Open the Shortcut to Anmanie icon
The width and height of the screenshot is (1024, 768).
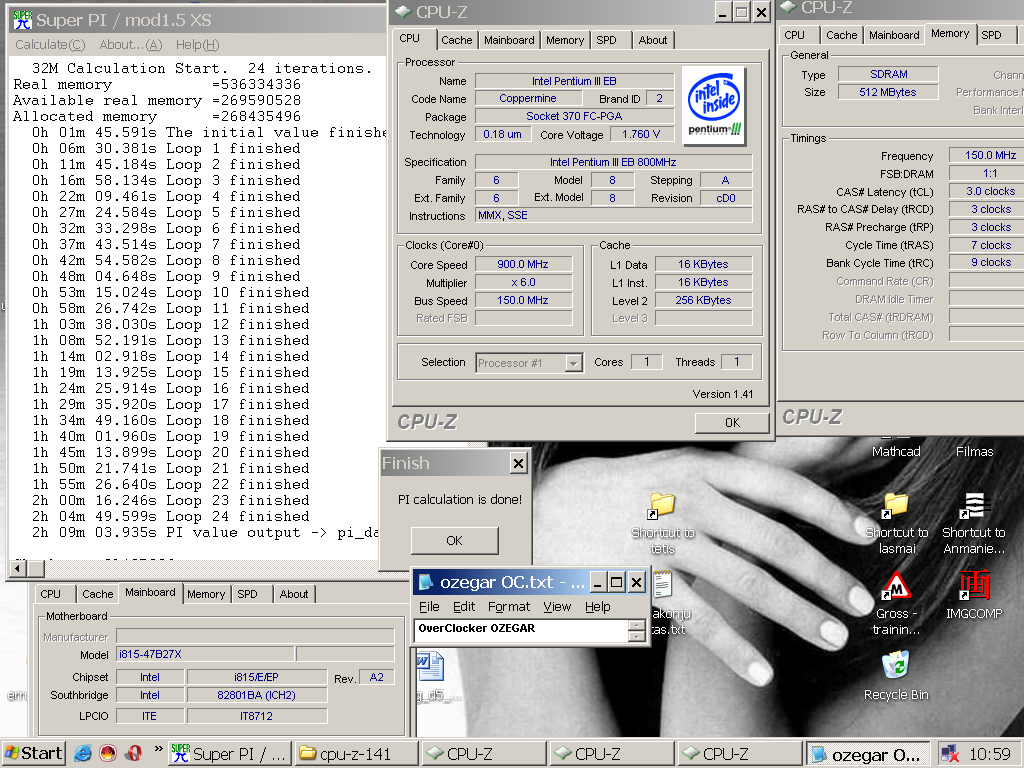[x=974, y=522]
